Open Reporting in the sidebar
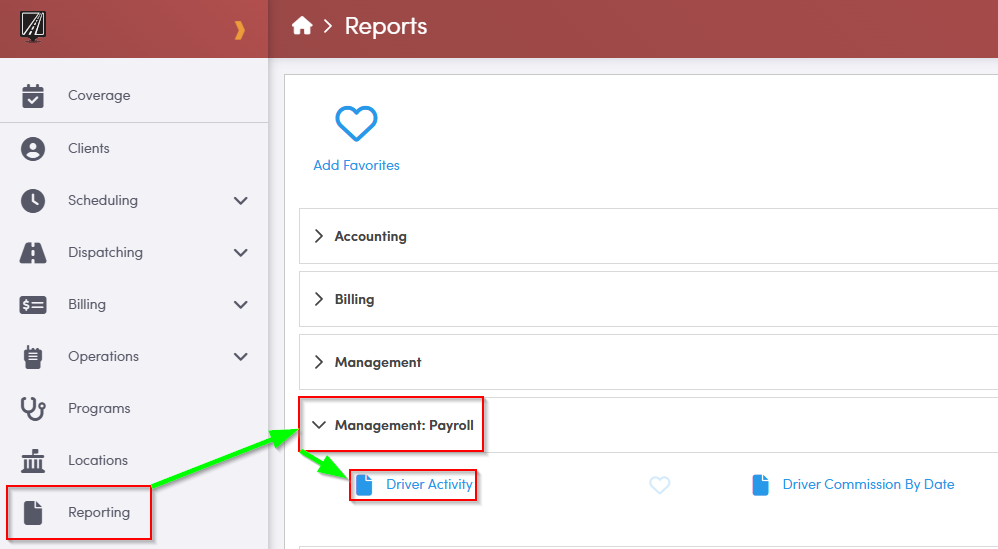 click(98, 512)
